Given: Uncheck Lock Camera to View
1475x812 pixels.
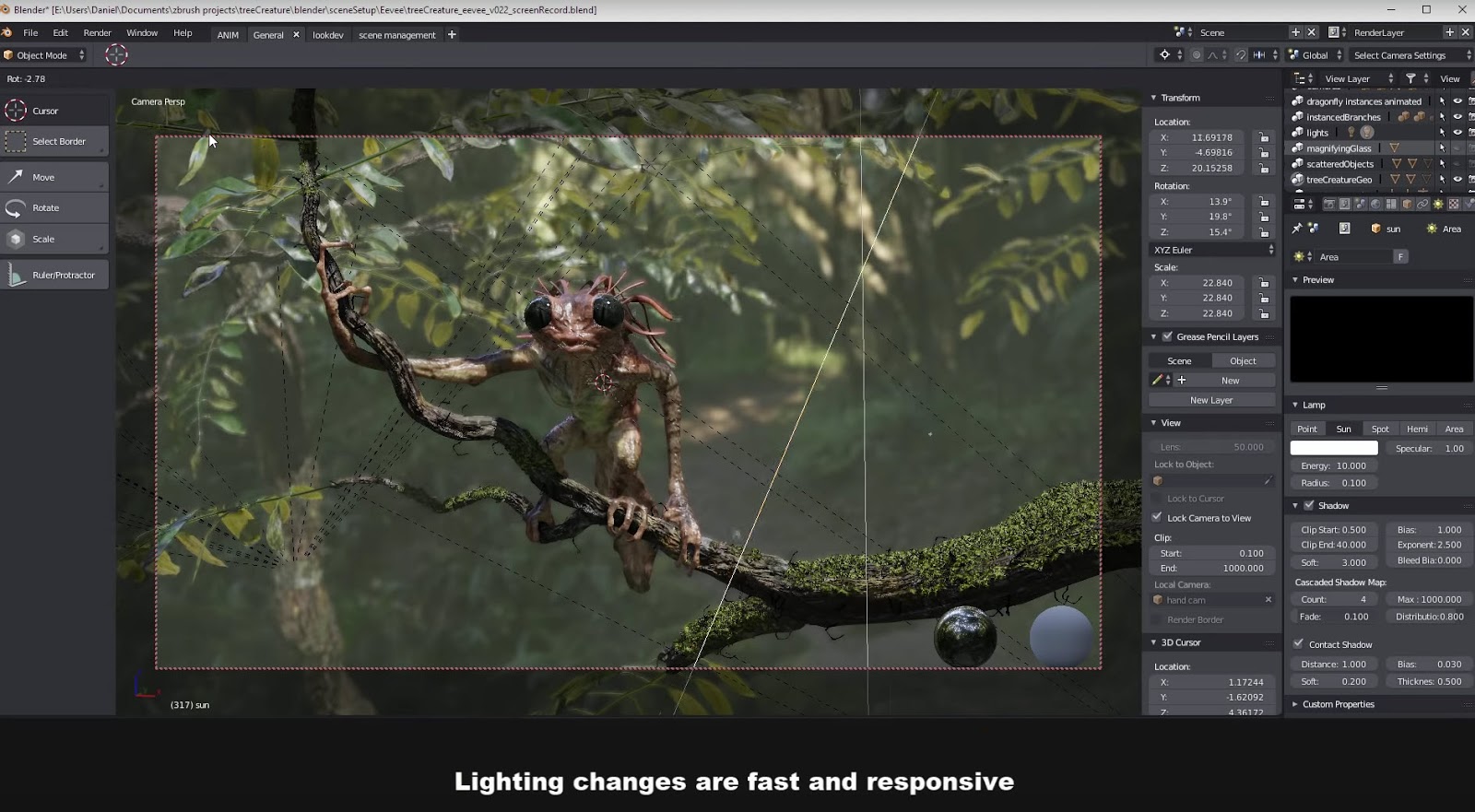Looking at the screenshot, I should point(1157,517).
